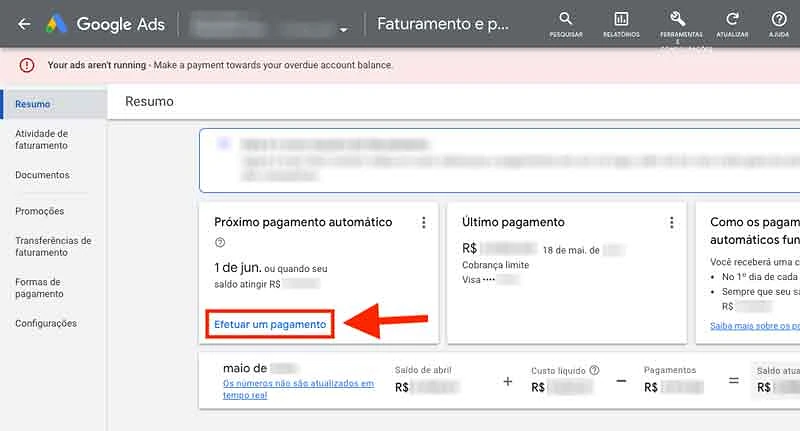Click help icon under Próximo pagamento automático

[220, 243]
